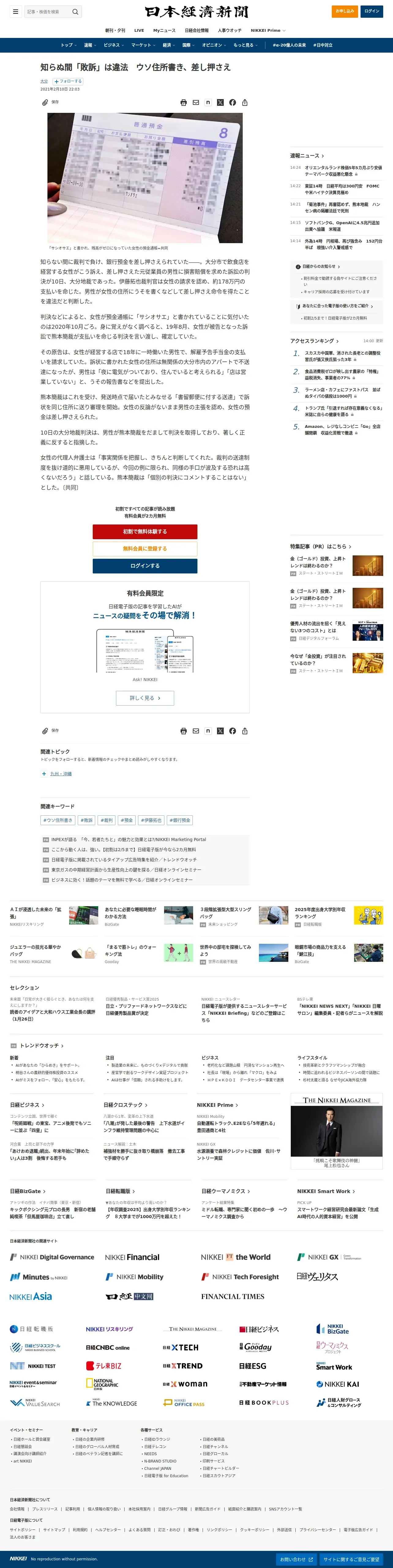Open The NIKKEI Magazine cover image
Screen dimensions: 393x1568
click(336, 1132)
